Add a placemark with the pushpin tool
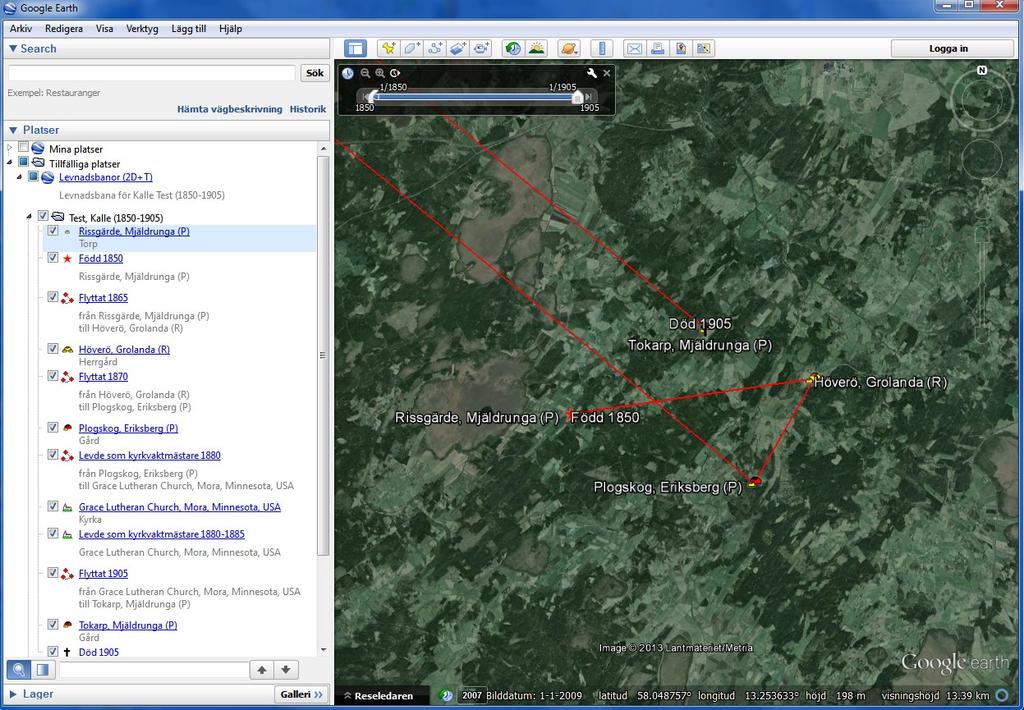The image size is (1024, 710). 389,48
